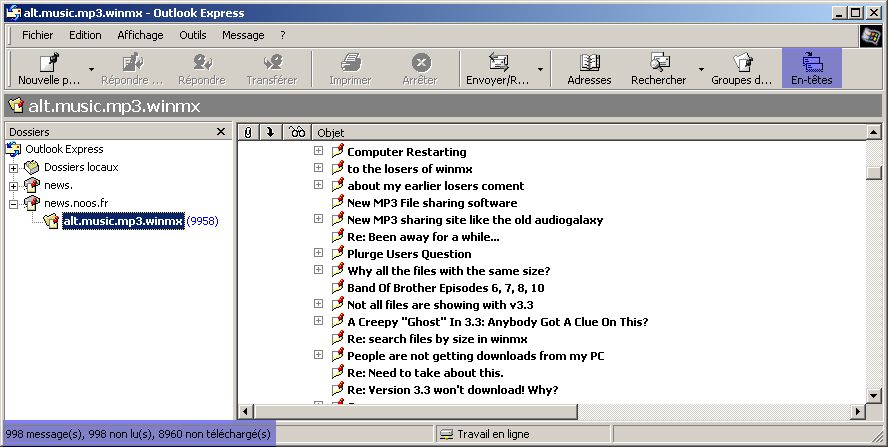Click the Envoyer/Recevoir toolbar icon

click(498, 62)
